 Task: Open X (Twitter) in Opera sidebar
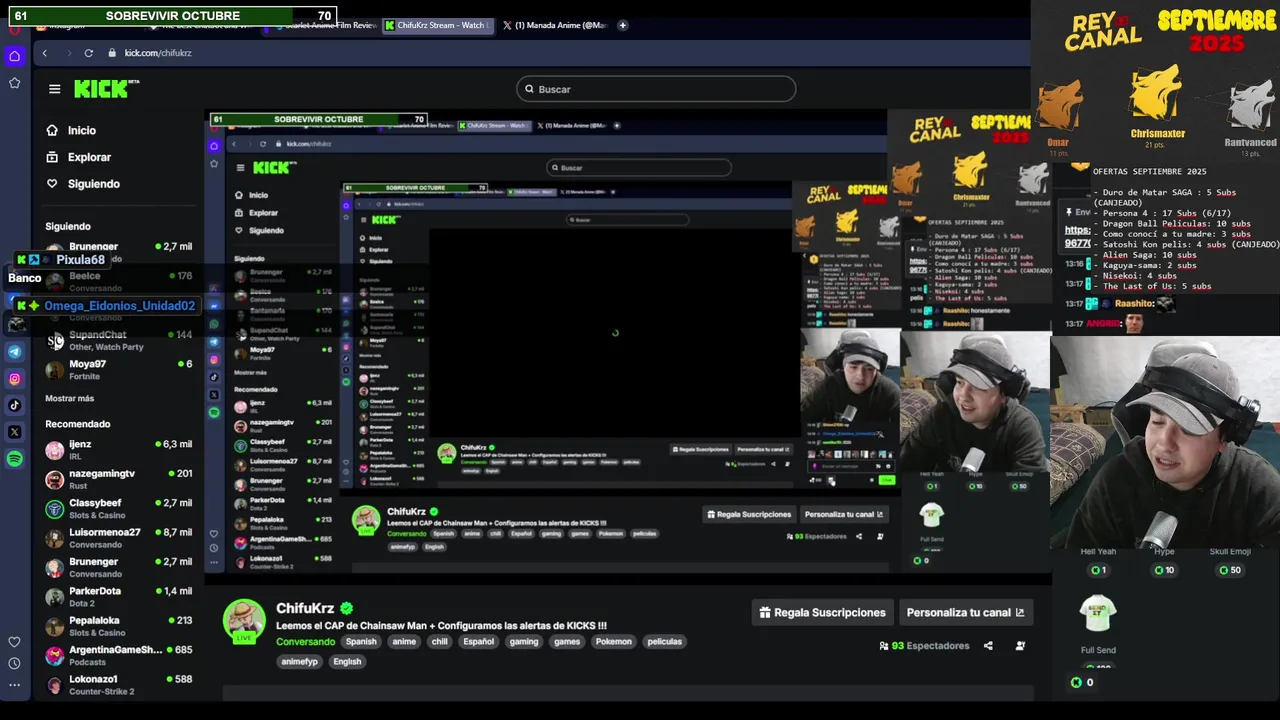pyautogui.click(x=14, y=432)
